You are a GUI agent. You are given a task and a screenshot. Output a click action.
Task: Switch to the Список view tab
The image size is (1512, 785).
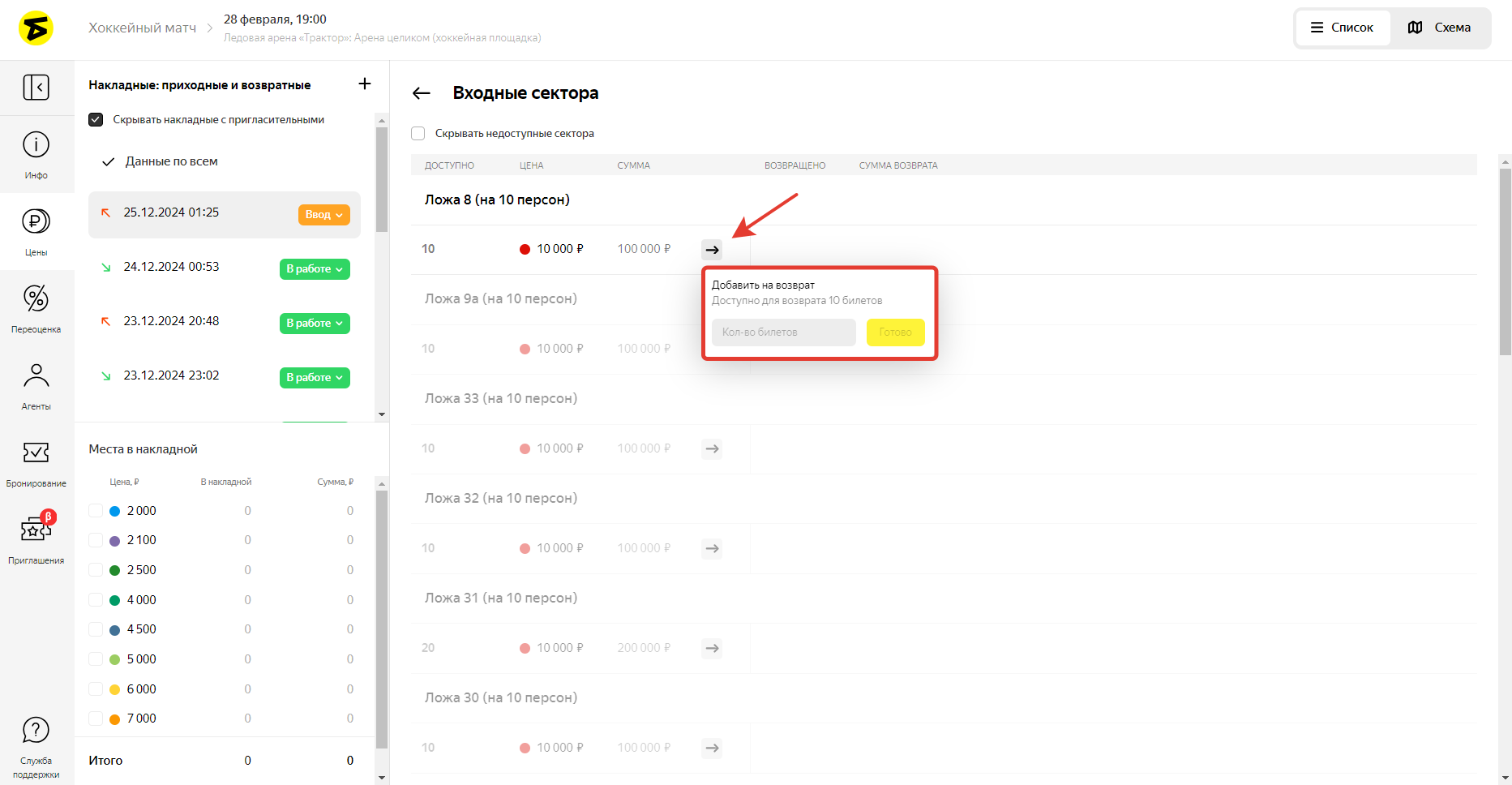click(x=1343, y=28)
